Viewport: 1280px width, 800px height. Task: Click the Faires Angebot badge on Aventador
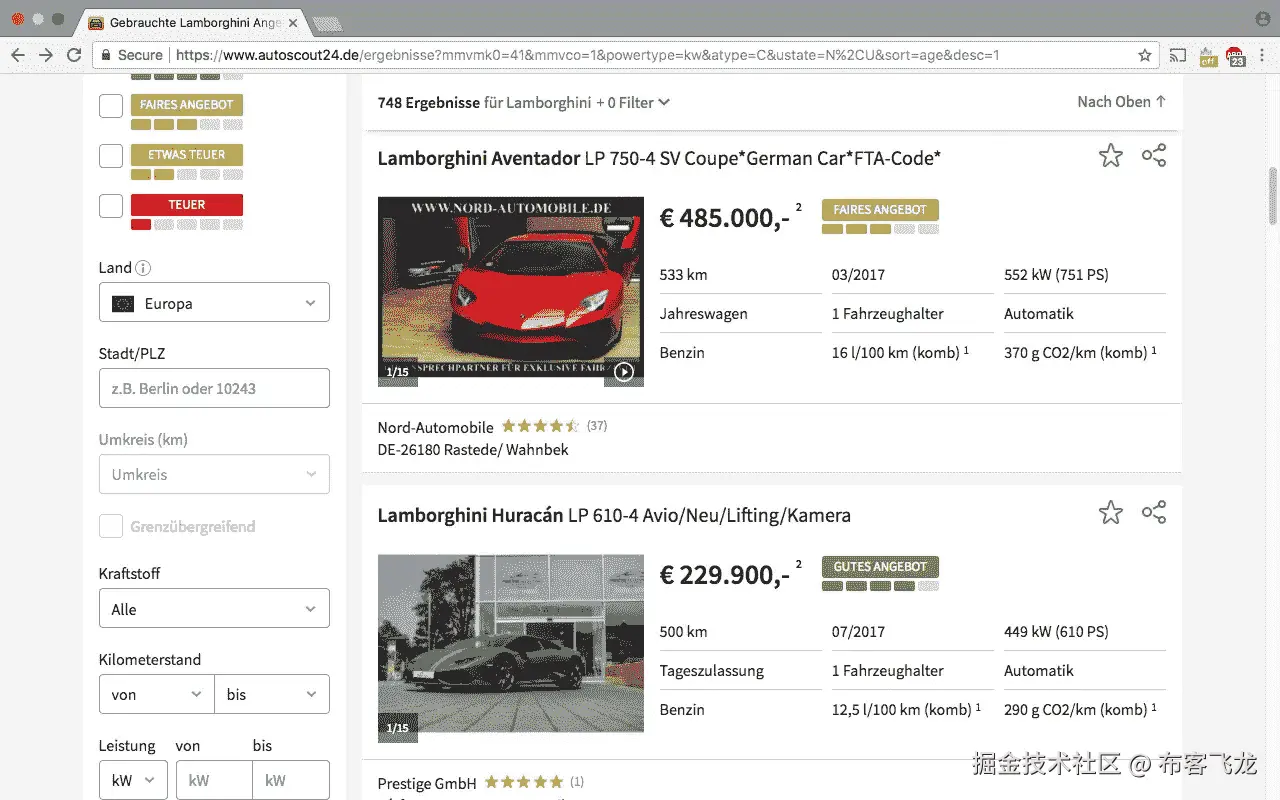[x=880, y=210]
